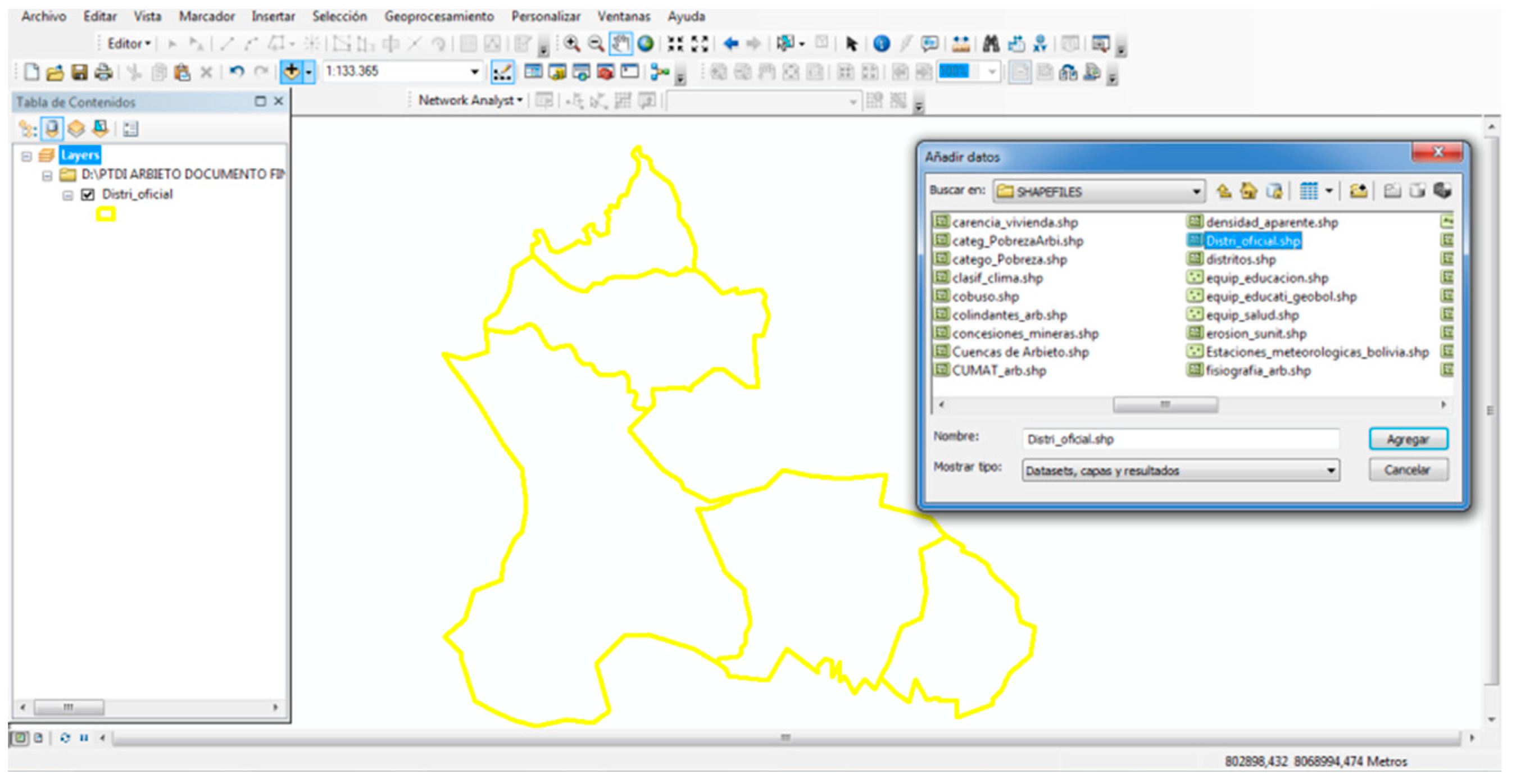Click the Find binoculars icon

pyautogui.click(x=991, y=43)
